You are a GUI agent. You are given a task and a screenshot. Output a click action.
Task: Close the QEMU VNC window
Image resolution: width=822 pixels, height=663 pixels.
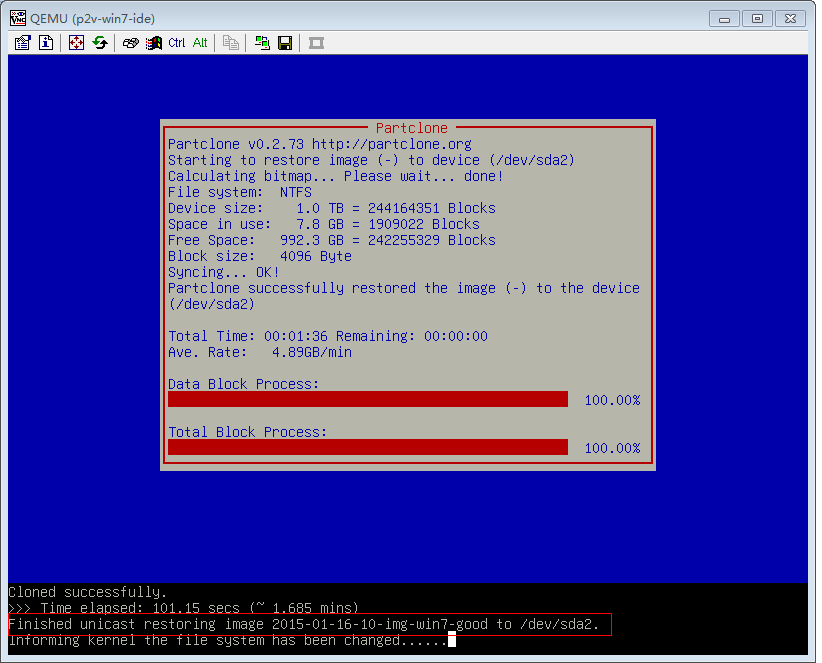pyautogui.click(x=791, y=18)
